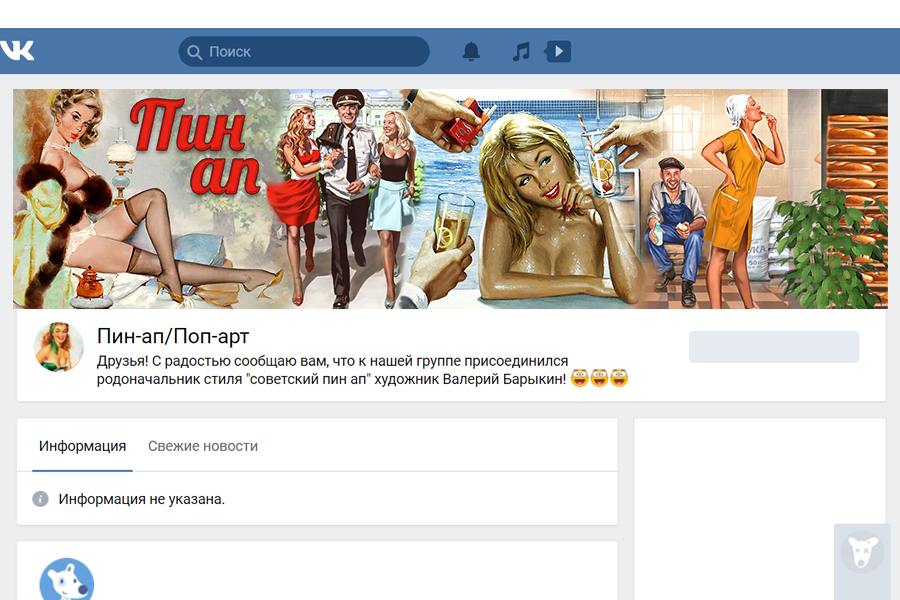Open the music note icon

[521, 52]
